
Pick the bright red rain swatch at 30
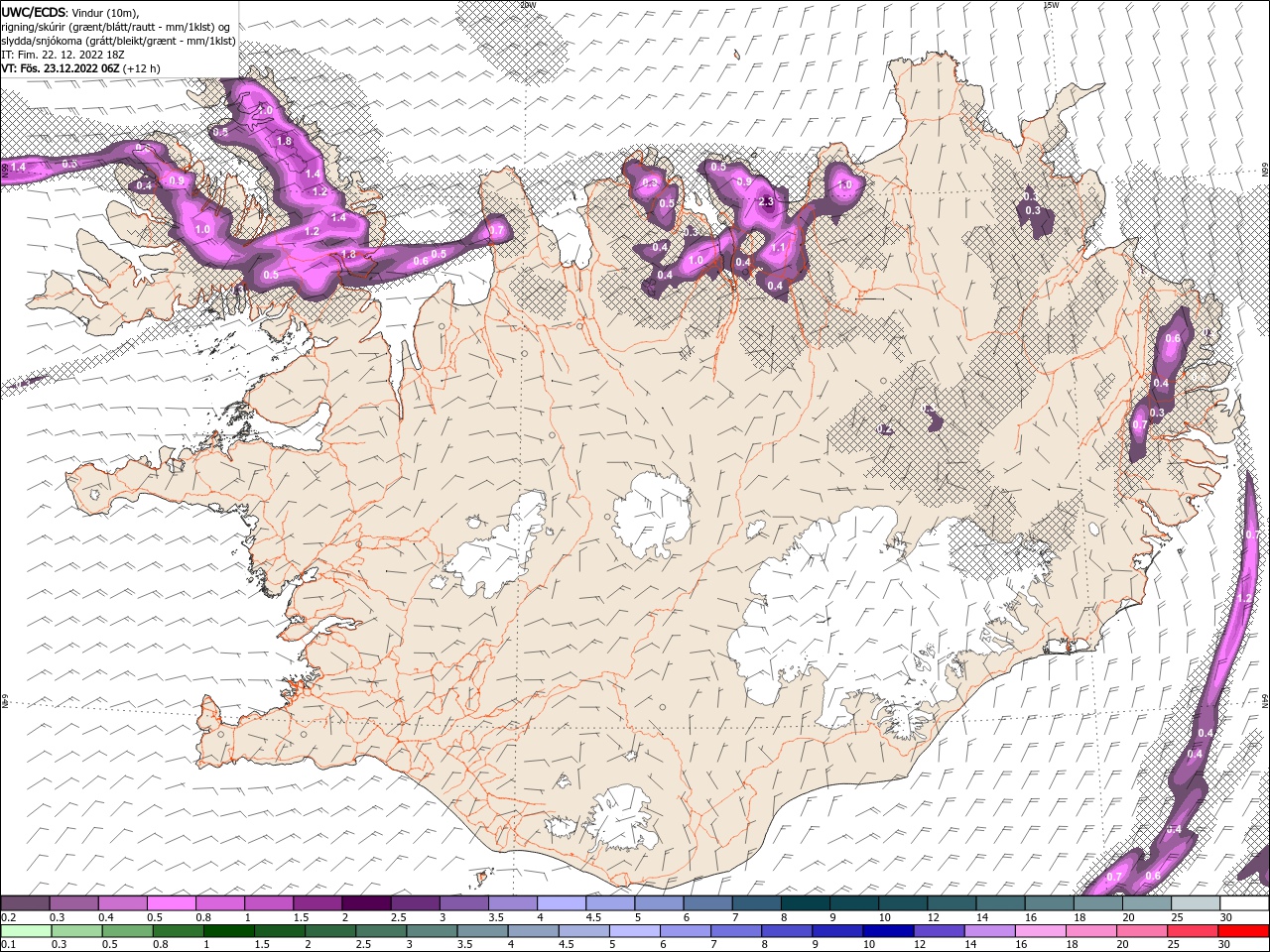[1243, 931]
